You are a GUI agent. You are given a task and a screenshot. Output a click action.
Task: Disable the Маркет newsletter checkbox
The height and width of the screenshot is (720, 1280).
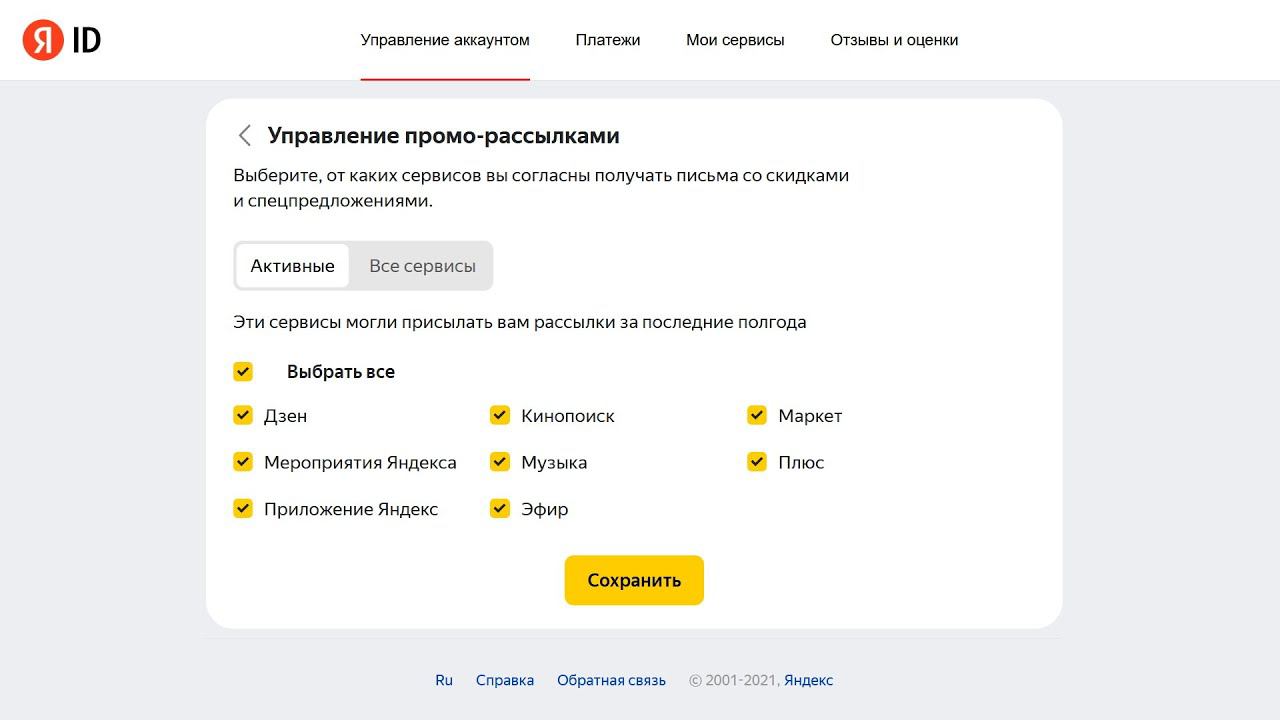click(x=757, y=416)
